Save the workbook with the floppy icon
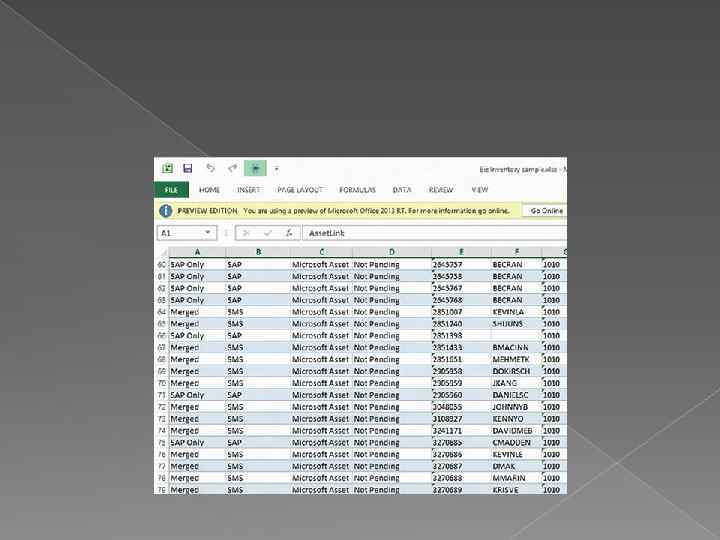This screenshot has height=540, width=720. tap(187, 169)
